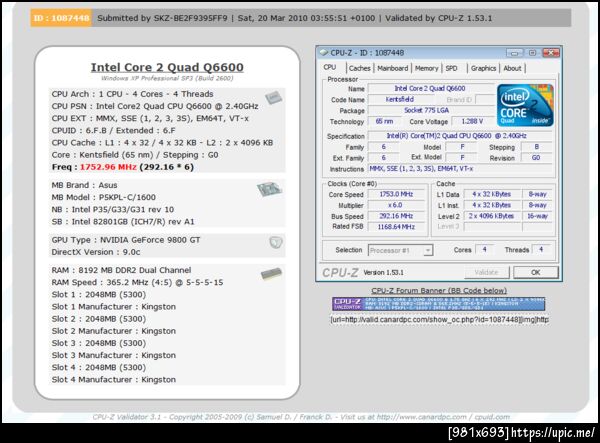Click the Core Speed value 1753.0 MHz
The width and height of the screenshot is (600, 443).
pyautogui.click(x=396, y=194)
